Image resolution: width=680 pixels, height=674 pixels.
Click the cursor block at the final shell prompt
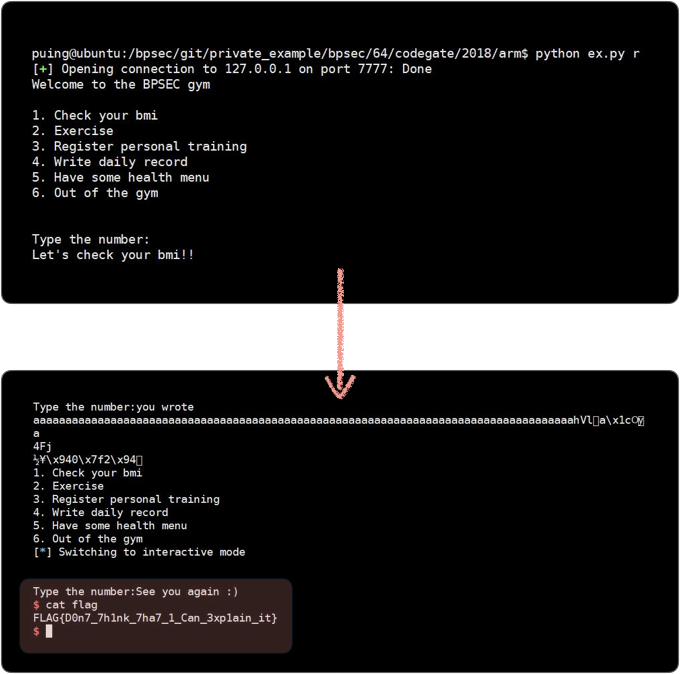(48, 631)
